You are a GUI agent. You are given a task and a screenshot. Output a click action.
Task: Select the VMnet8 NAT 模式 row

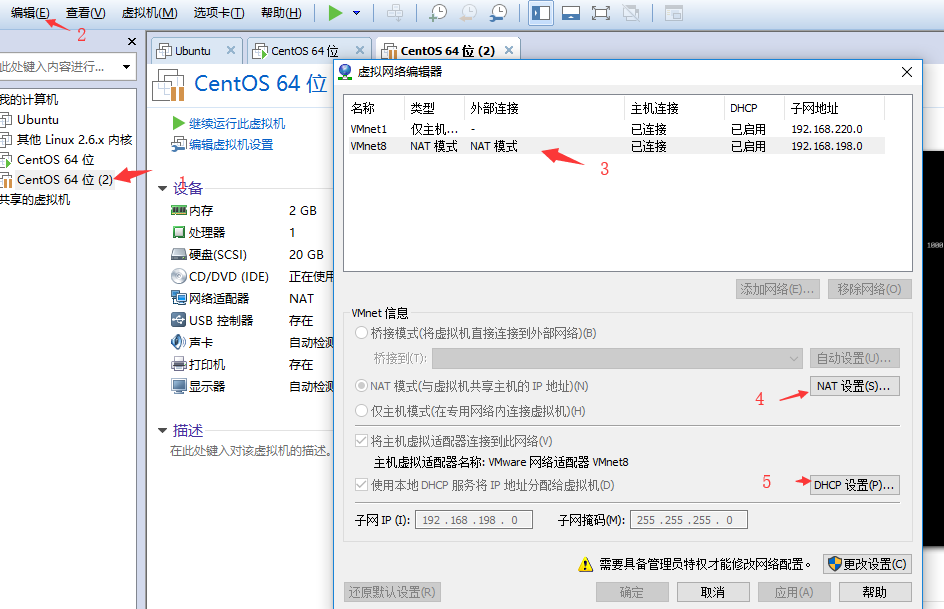[616, 146]
